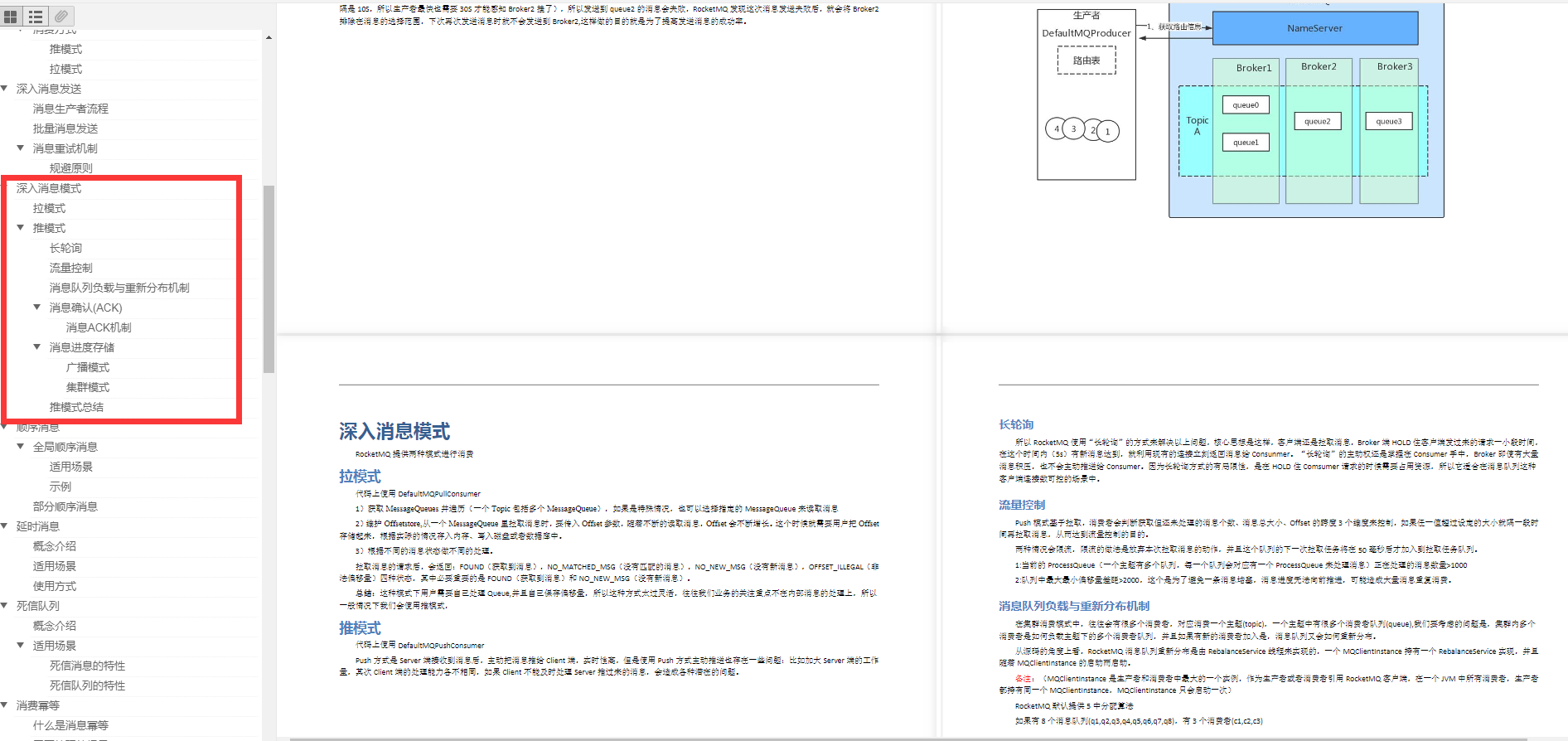Screen dimensions: 1568x741
Task: Collapse the 消息确认(ACK) outline node
Action: pyautogui.click(x=37, y=308)
